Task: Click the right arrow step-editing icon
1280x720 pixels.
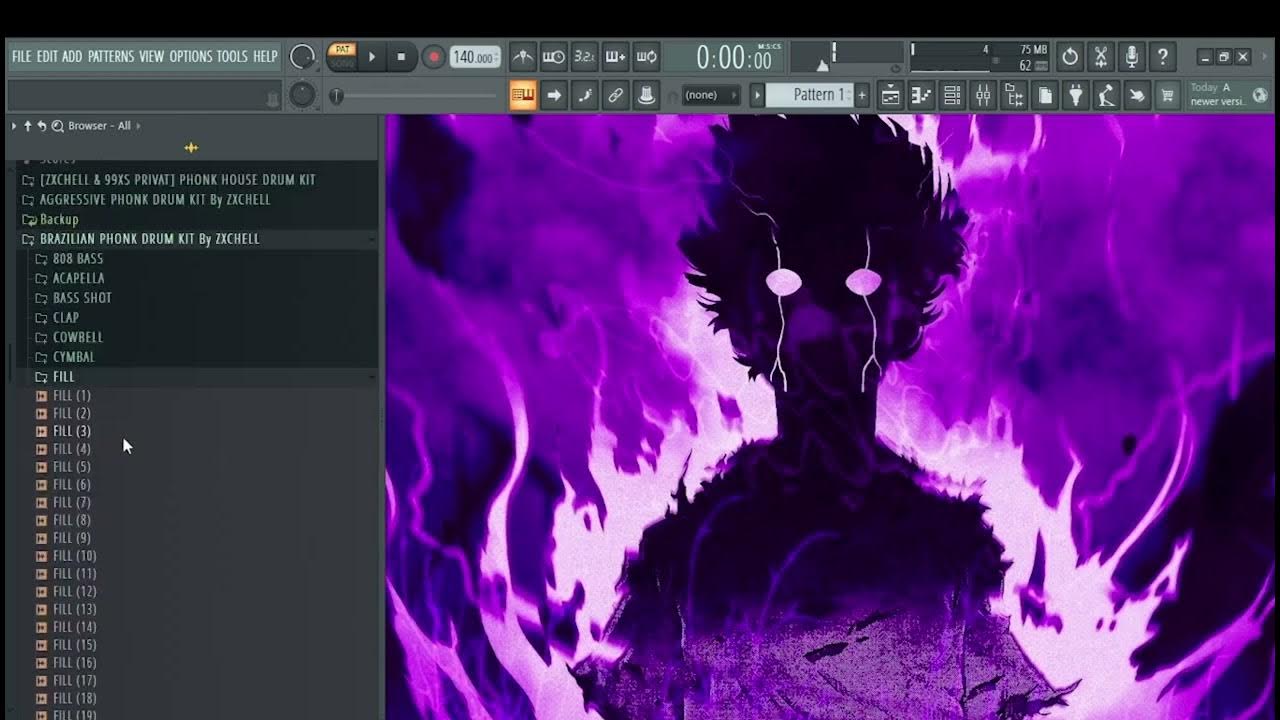Action: point(554,95)
